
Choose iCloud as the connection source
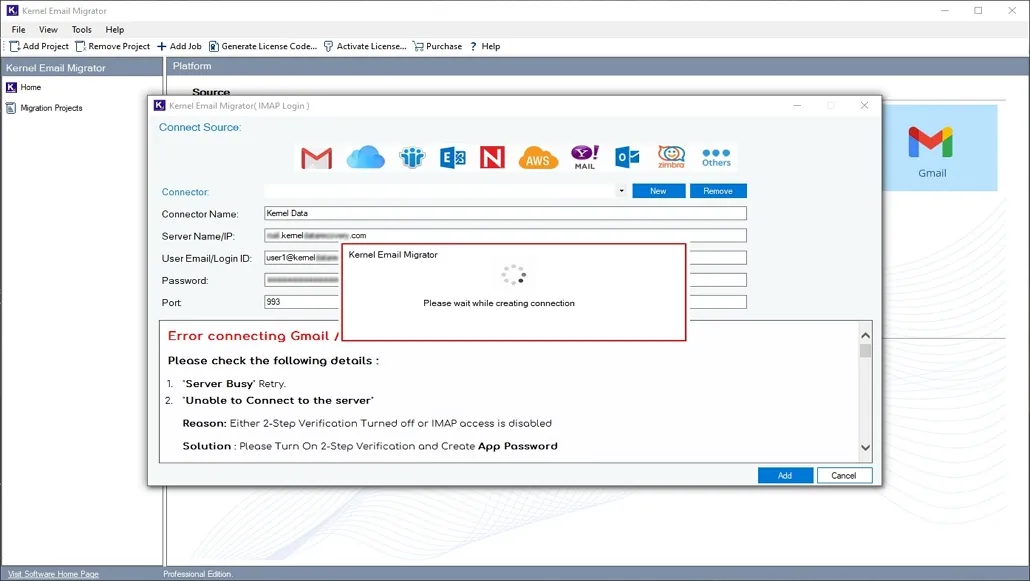point(364,156)
